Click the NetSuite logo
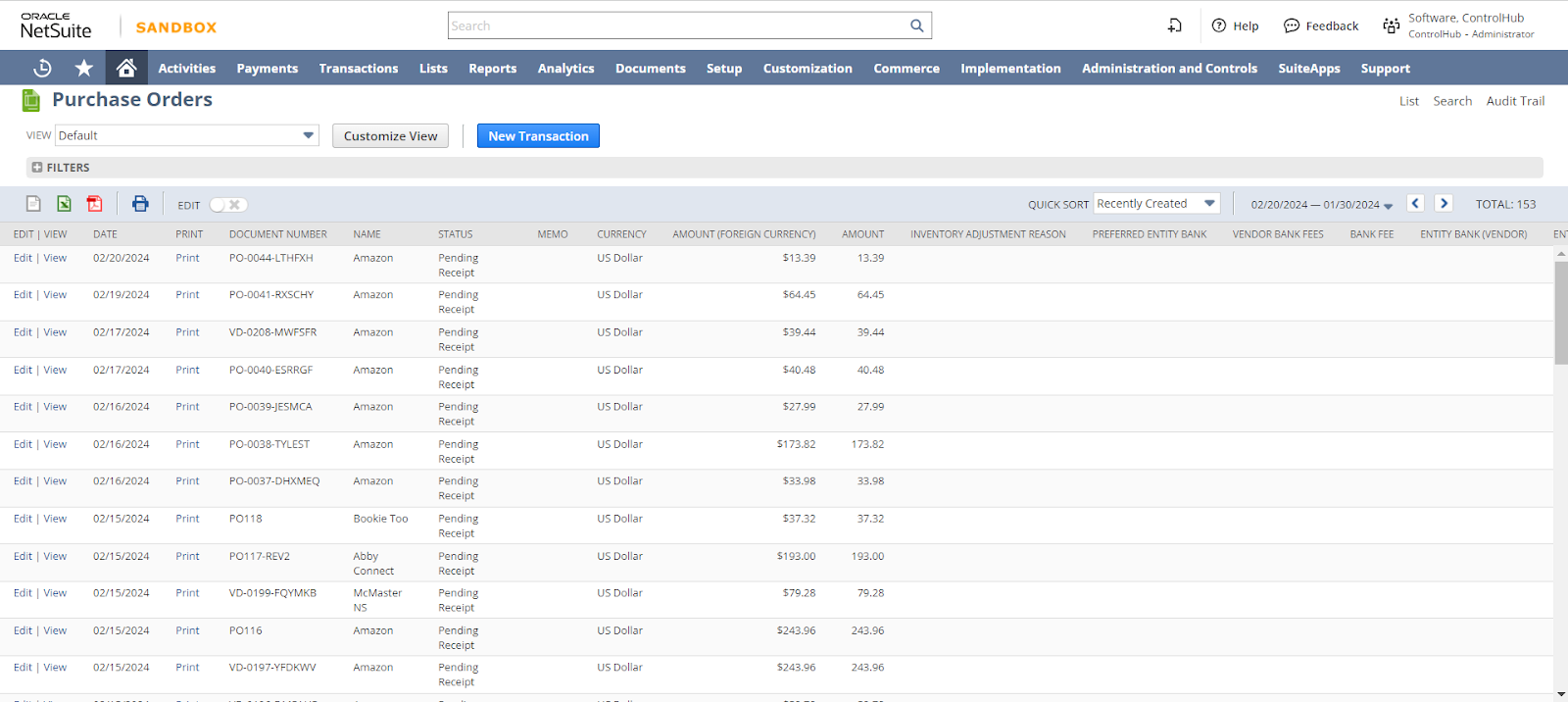Image resolution: width=1568 pixels, height=702 pixels. [x=56, y=25]
